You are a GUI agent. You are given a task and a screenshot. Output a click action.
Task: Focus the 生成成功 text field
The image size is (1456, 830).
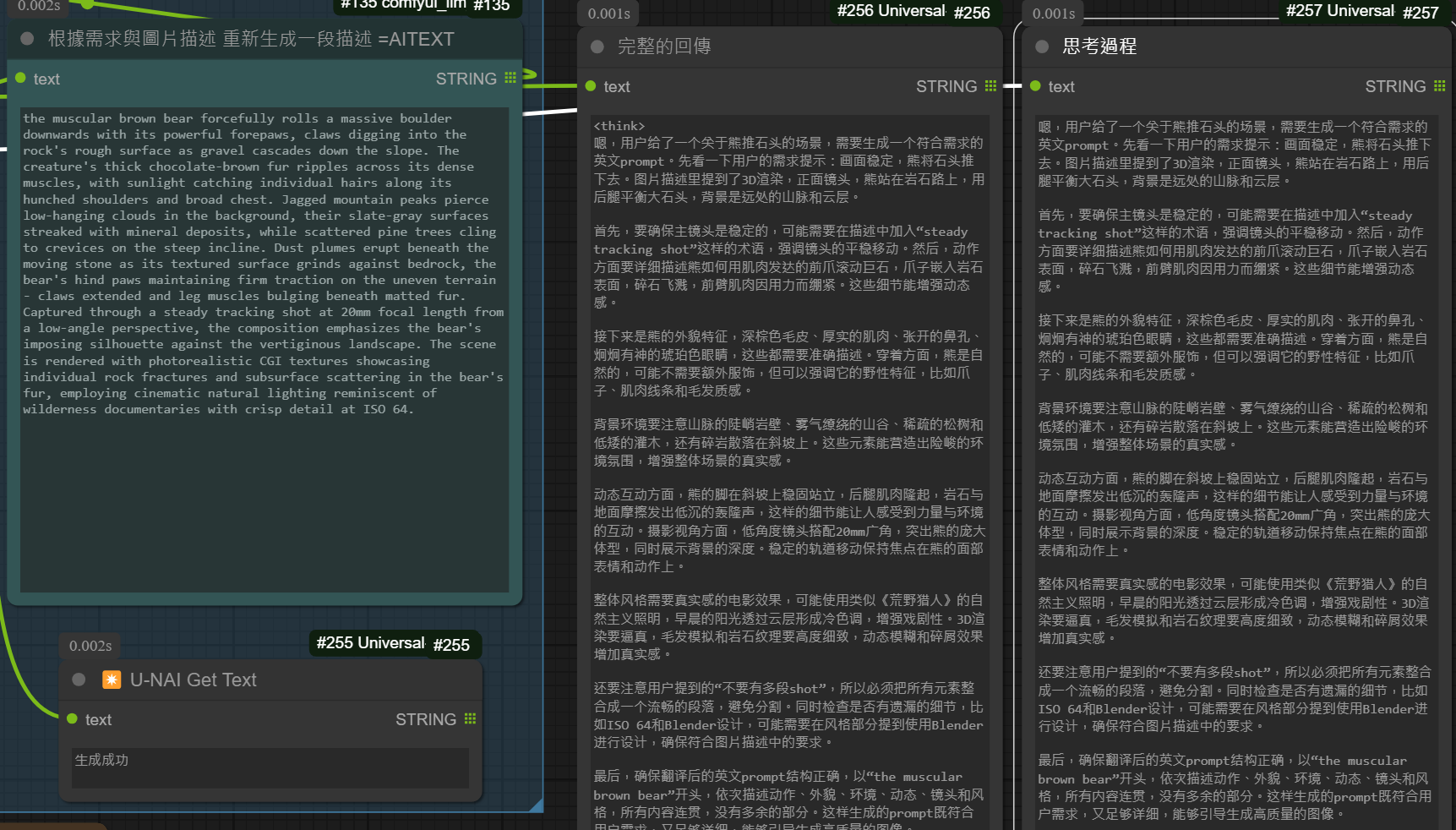point(270,767)
